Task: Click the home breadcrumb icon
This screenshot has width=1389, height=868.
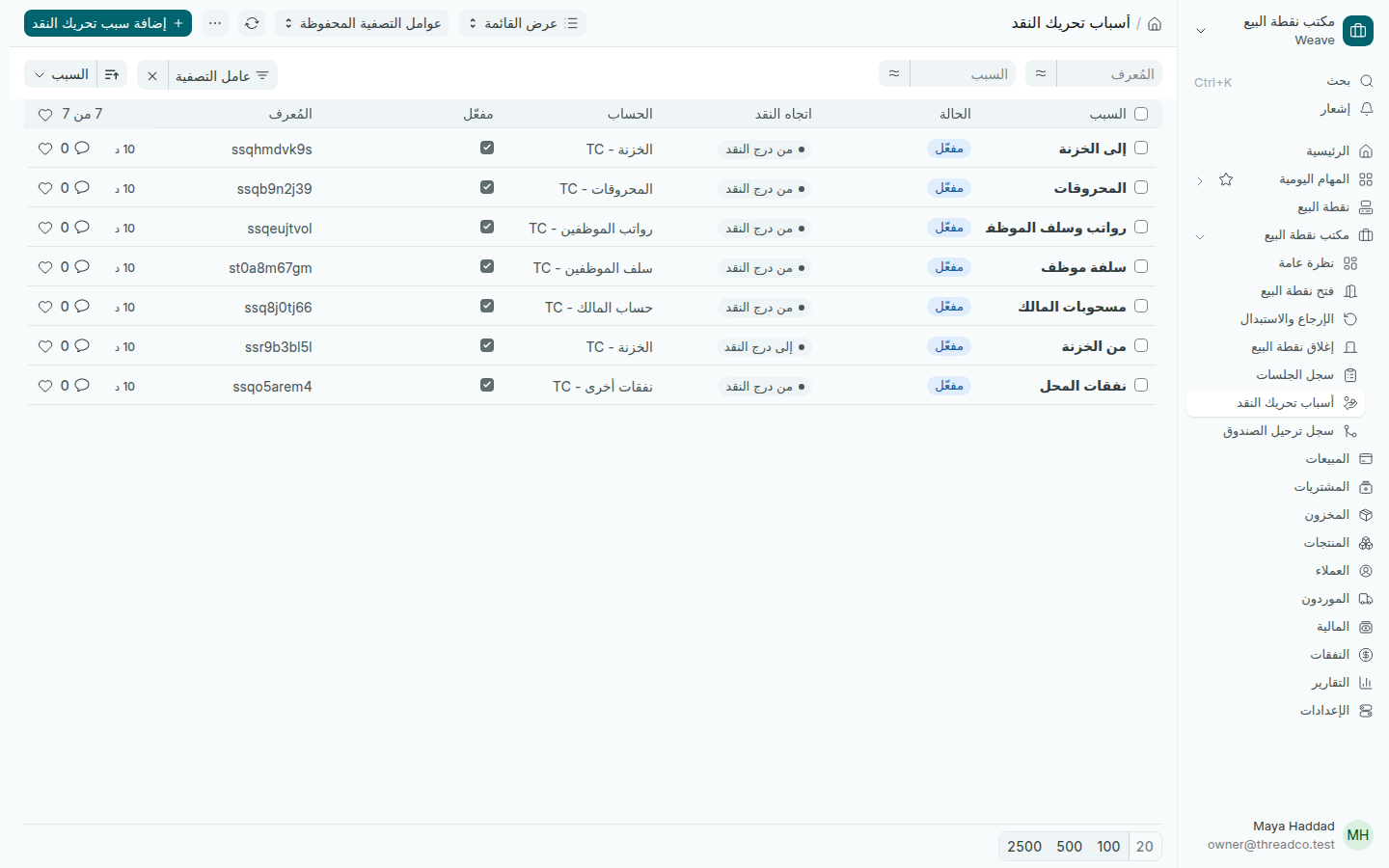Action: click(1155, 24)
